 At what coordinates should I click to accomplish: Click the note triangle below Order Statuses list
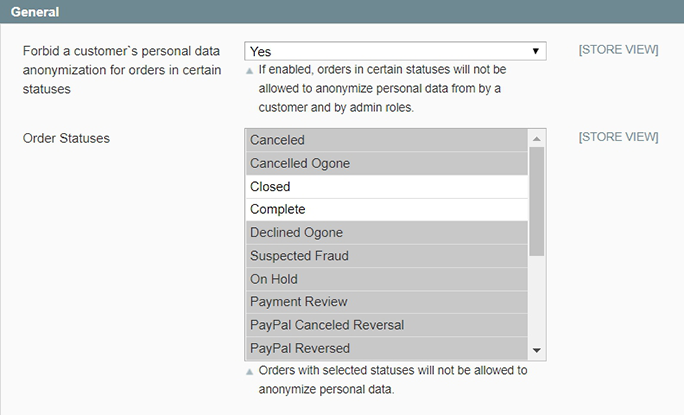(x=250, y=371)
